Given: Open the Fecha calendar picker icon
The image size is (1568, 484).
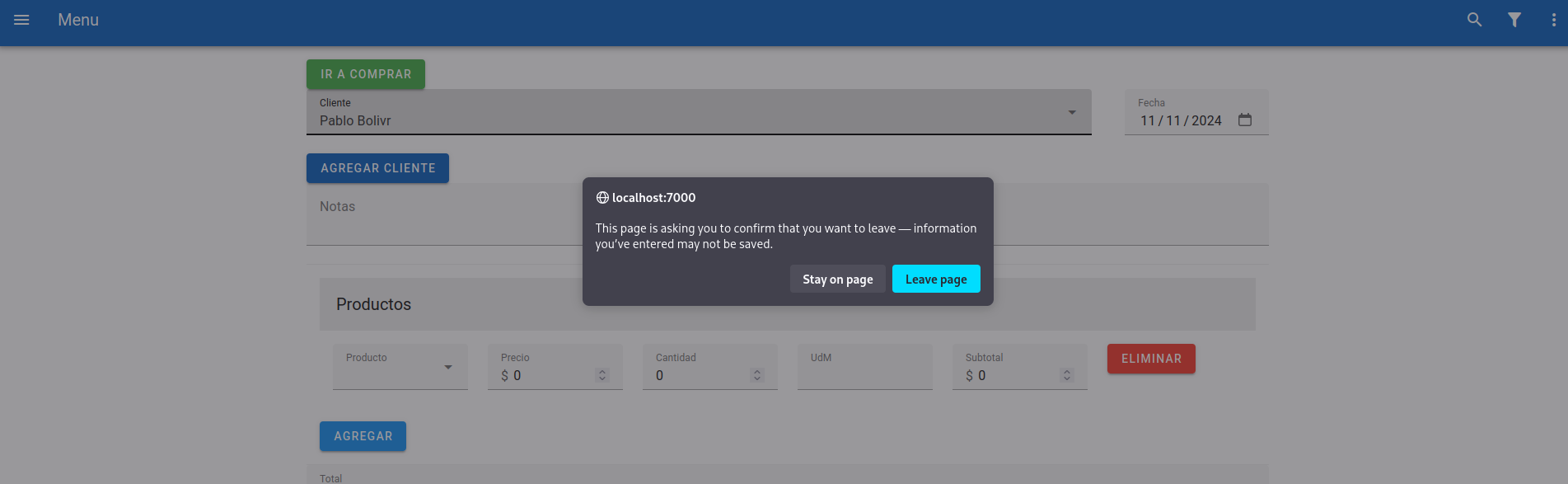Looking at the screenshot, I should 1244,120.
